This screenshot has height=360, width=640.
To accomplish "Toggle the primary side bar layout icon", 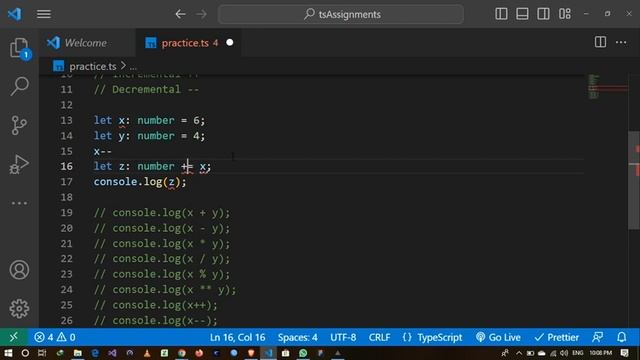I will 501,14.
